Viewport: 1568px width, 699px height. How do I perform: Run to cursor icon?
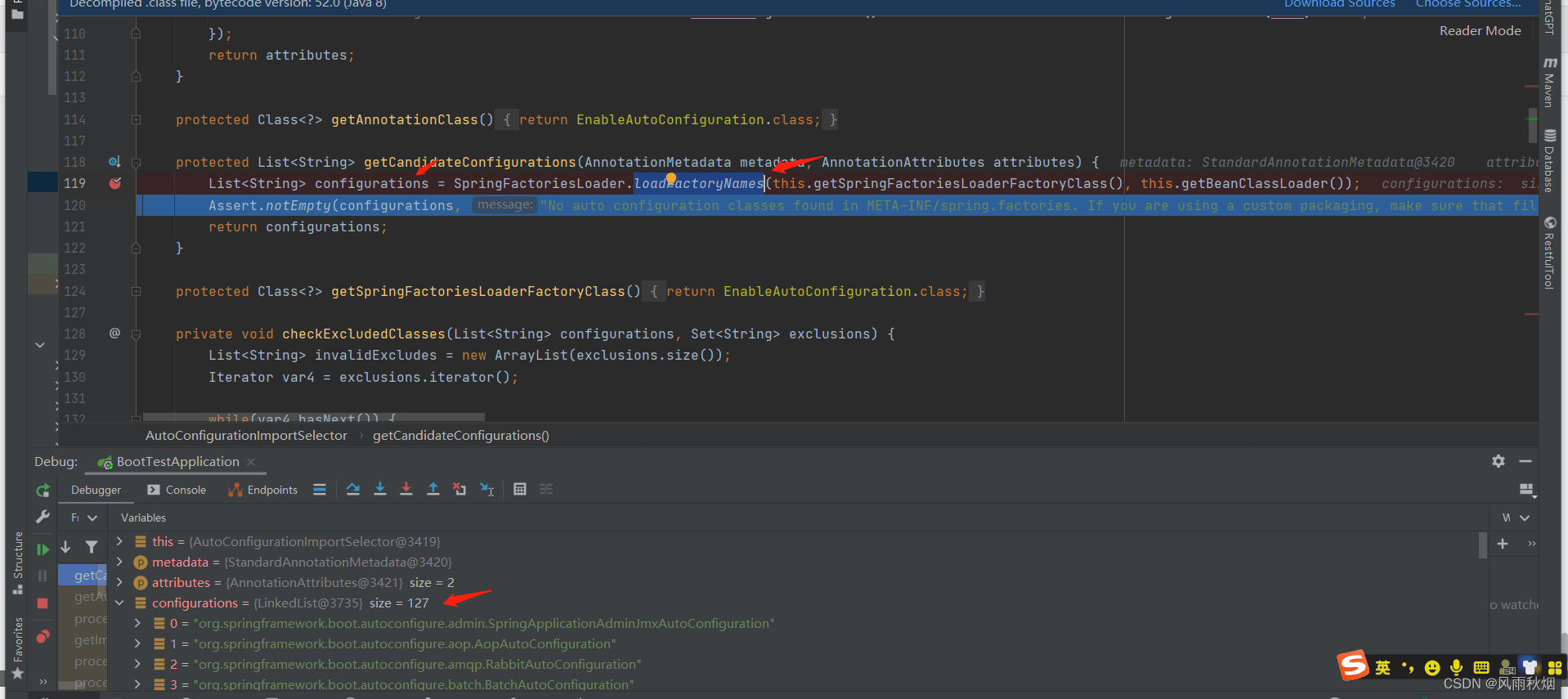click(x=487, y=490)
